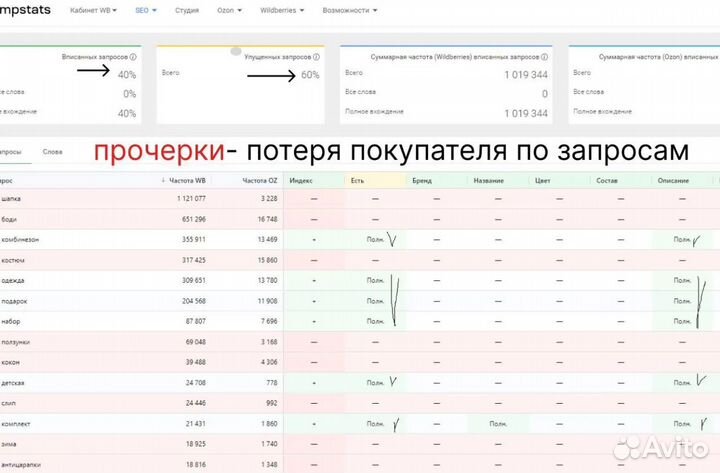Click WB frequency value 1 121 077
The width and height of the screenshot is (720, 473).
pos(191,198)
